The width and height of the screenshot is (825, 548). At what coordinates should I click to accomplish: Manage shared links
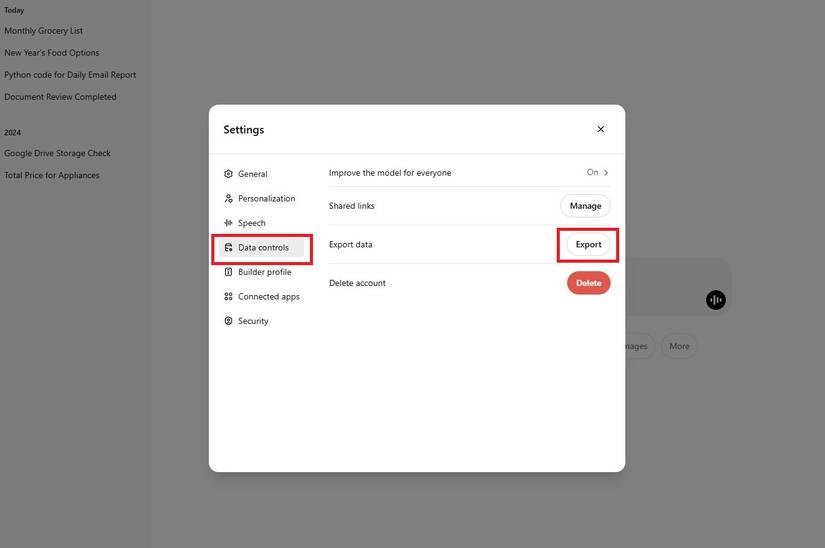coord(585,206)
